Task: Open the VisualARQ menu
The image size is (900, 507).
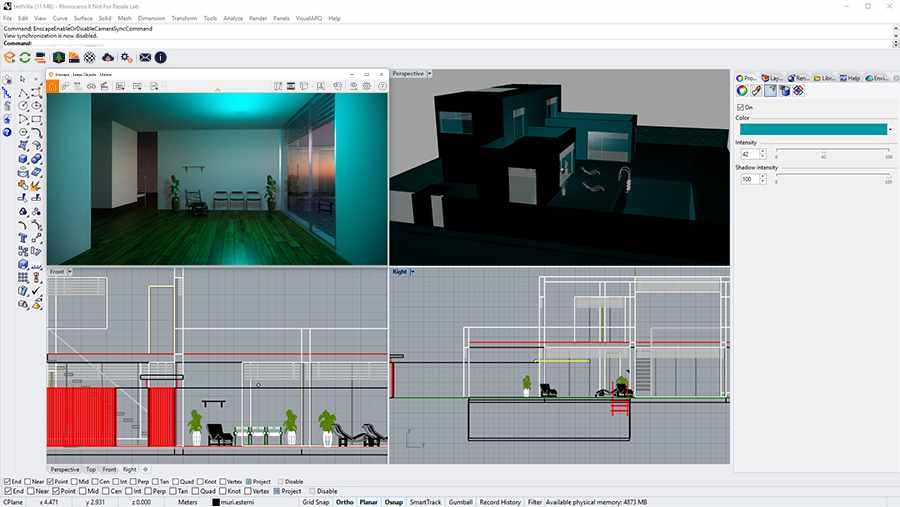Action: click(308, 18)
